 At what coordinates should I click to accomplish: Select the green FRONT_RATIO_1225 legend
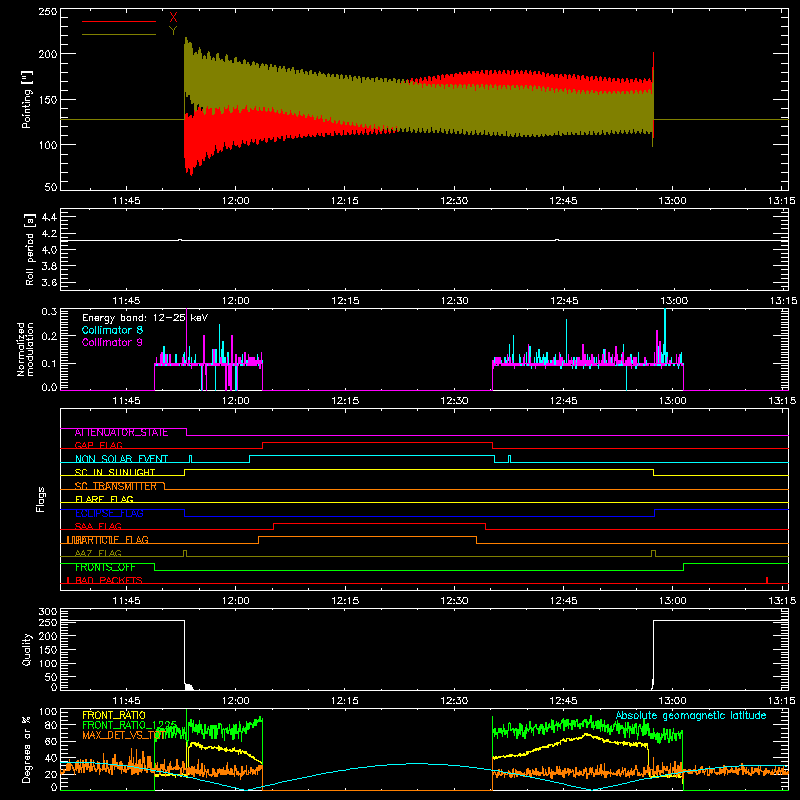(130, 725)
